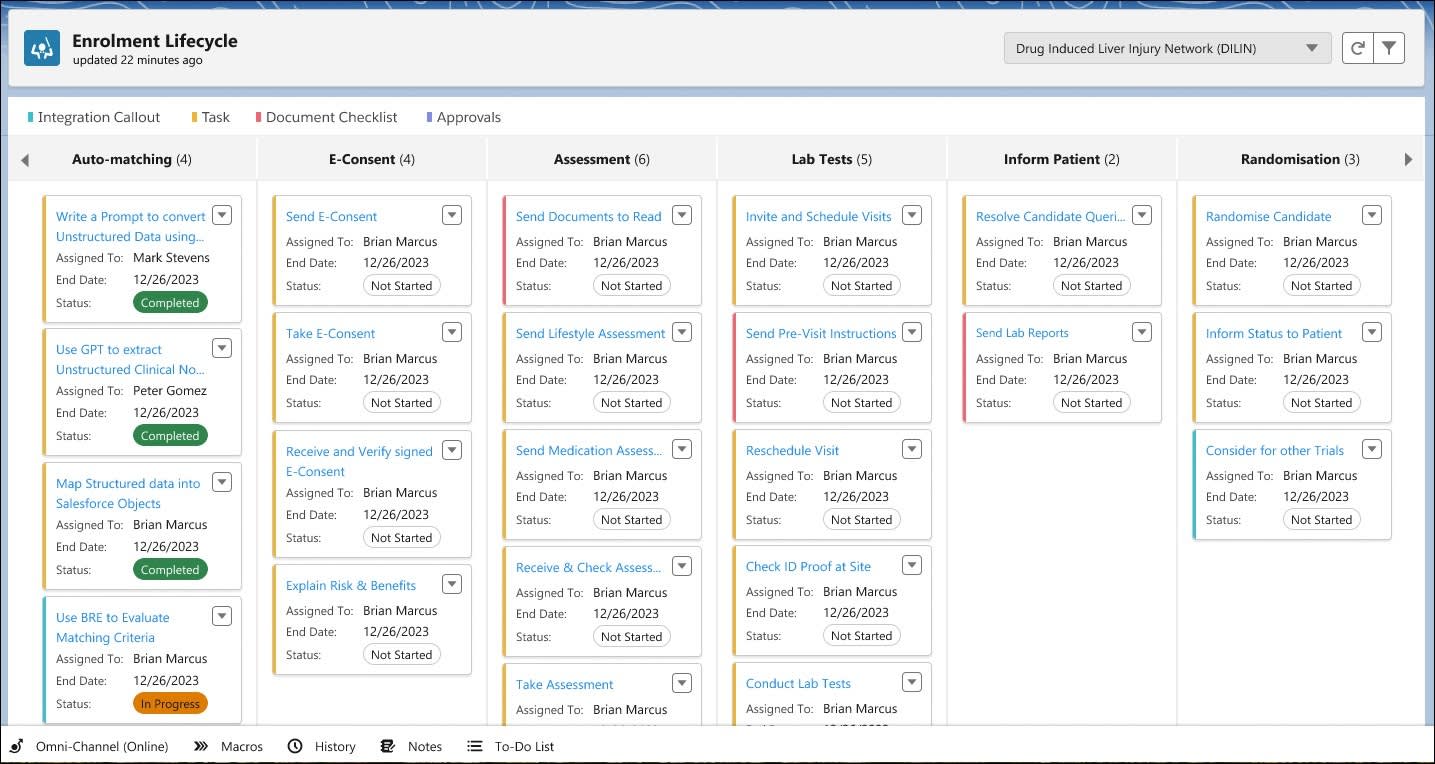Open Notes from the utility bar icon

[386, 746]
